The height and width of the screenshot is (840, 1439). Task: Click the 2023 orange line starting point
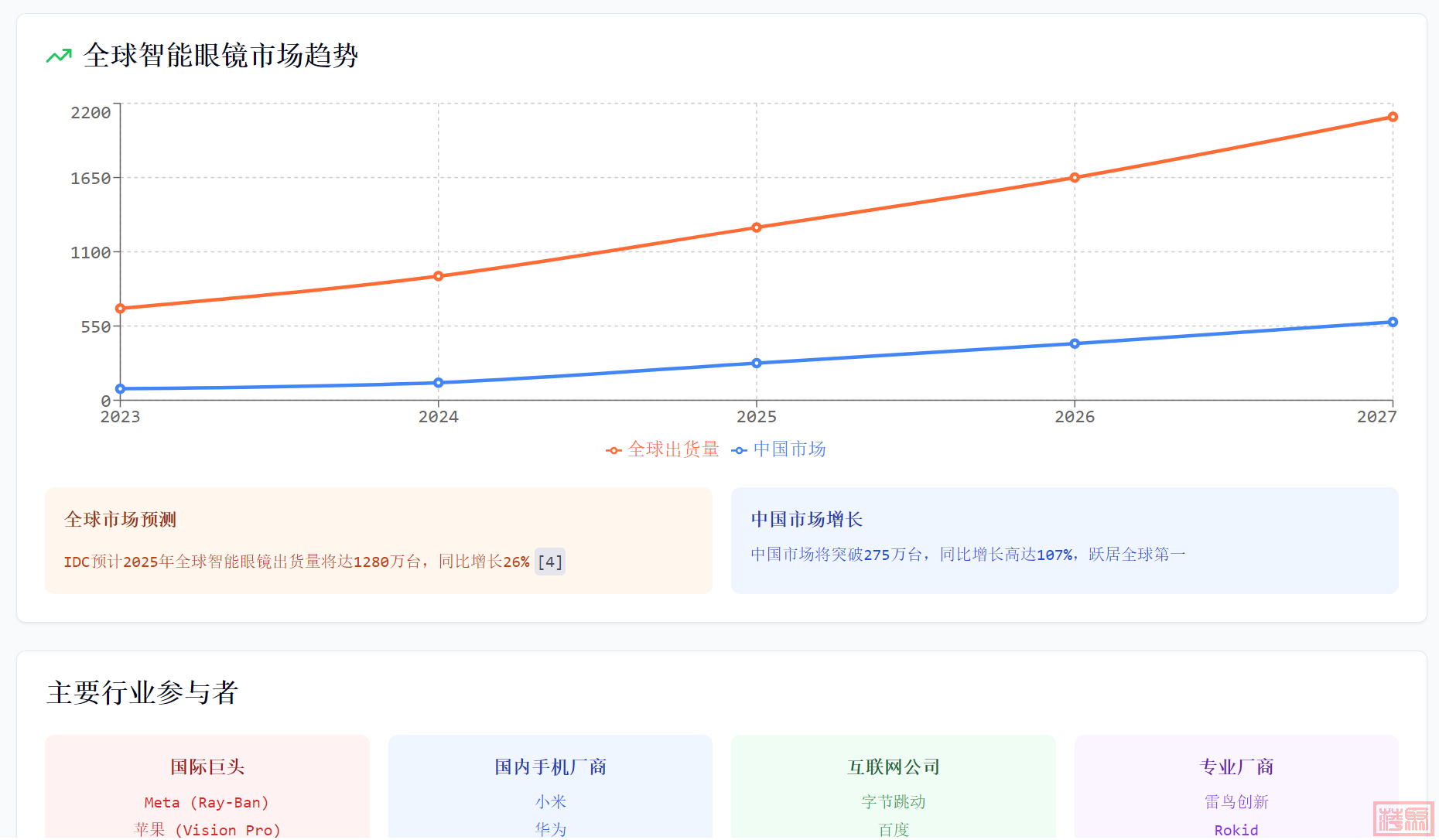121,309
